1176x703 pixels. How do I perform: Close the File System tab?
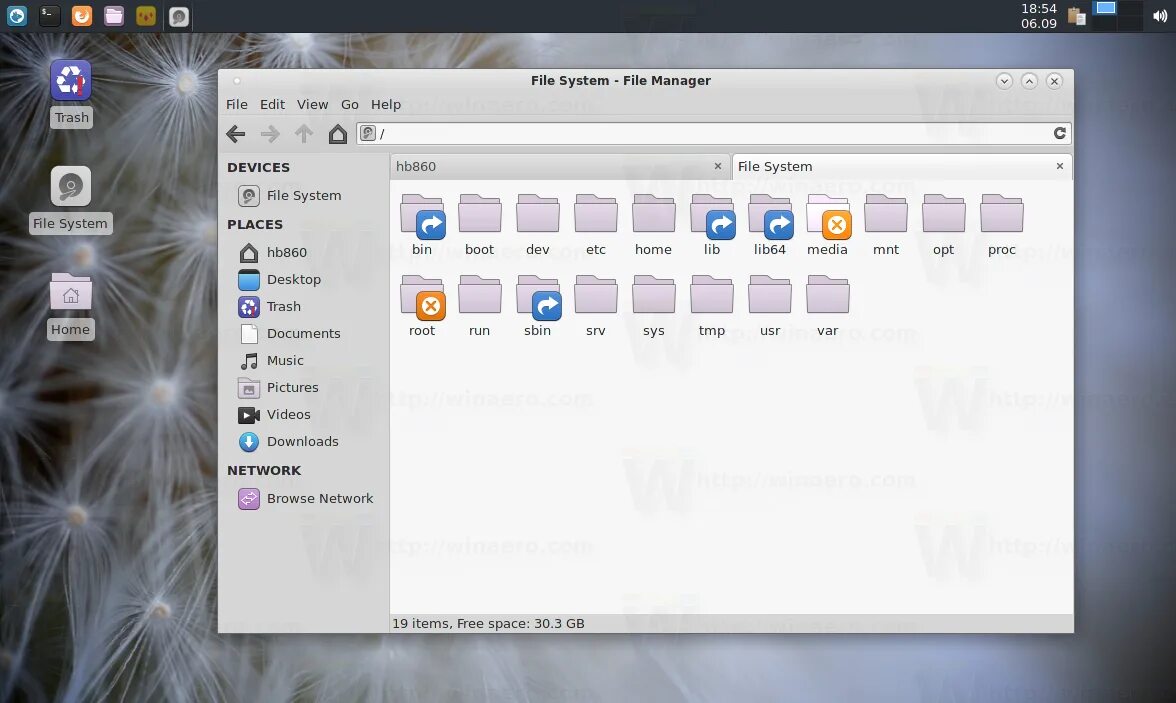1060,166
